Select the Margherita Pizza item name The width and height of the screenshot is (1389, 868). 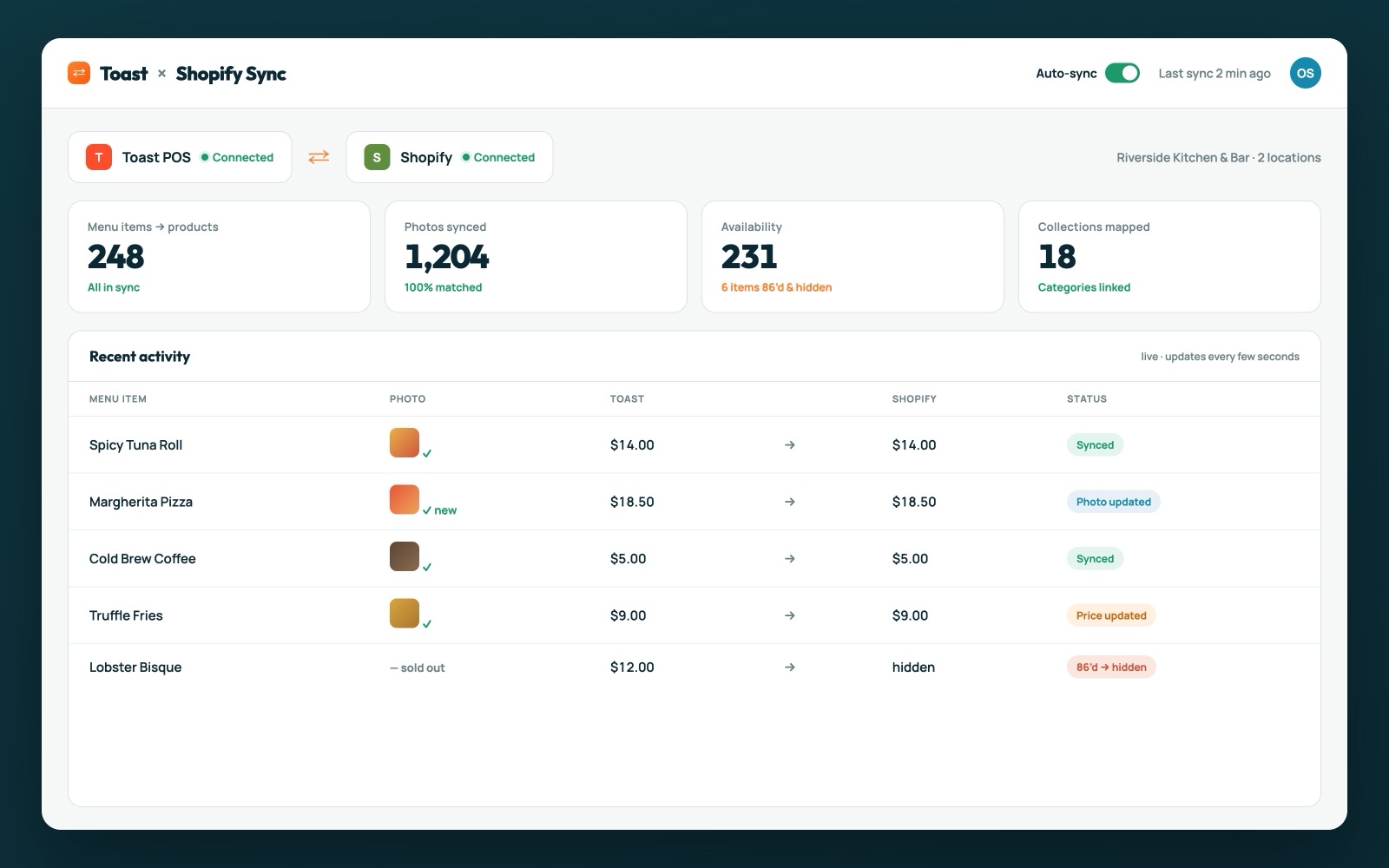(141, 502)
